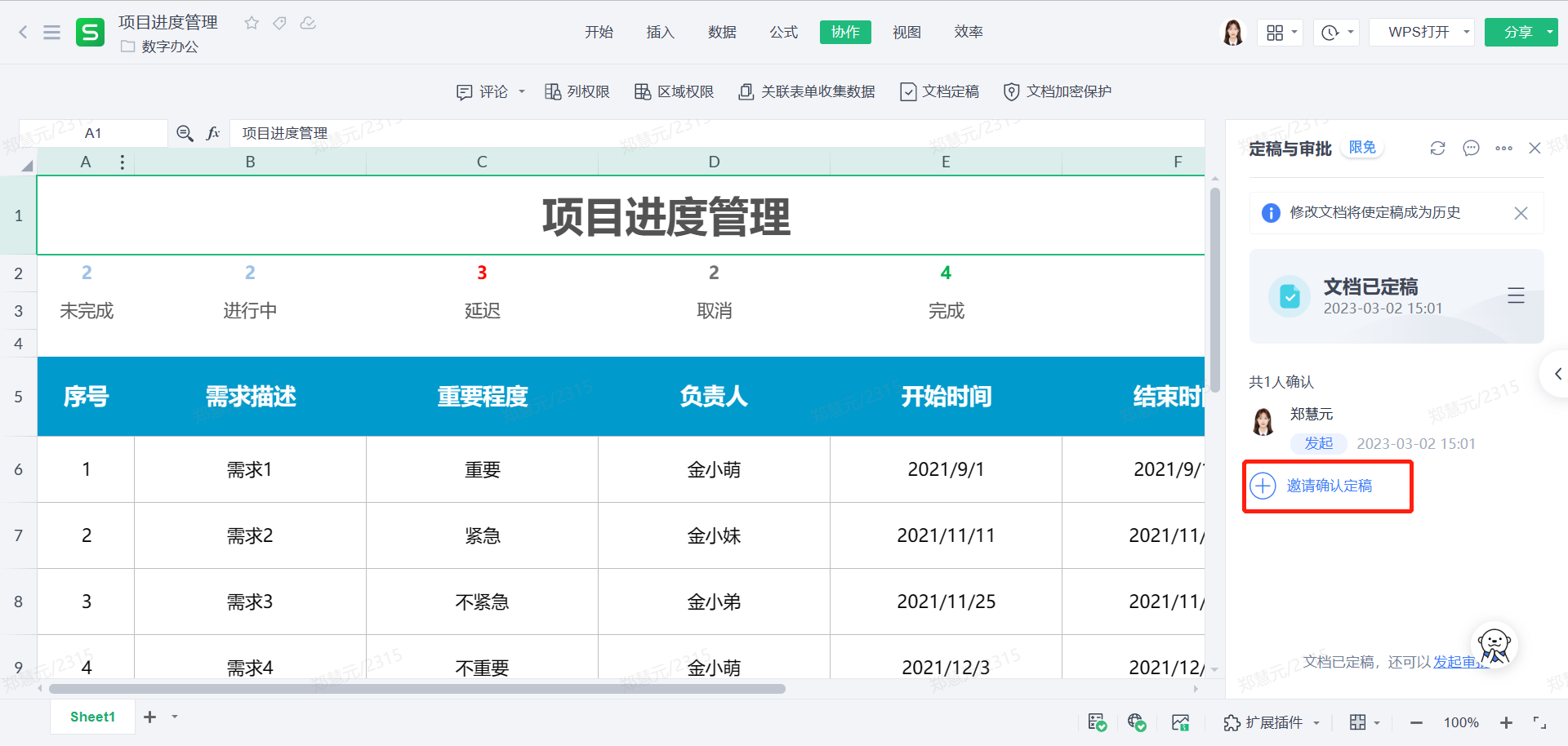
Task: Select row header 6
Action: (18, 469)
